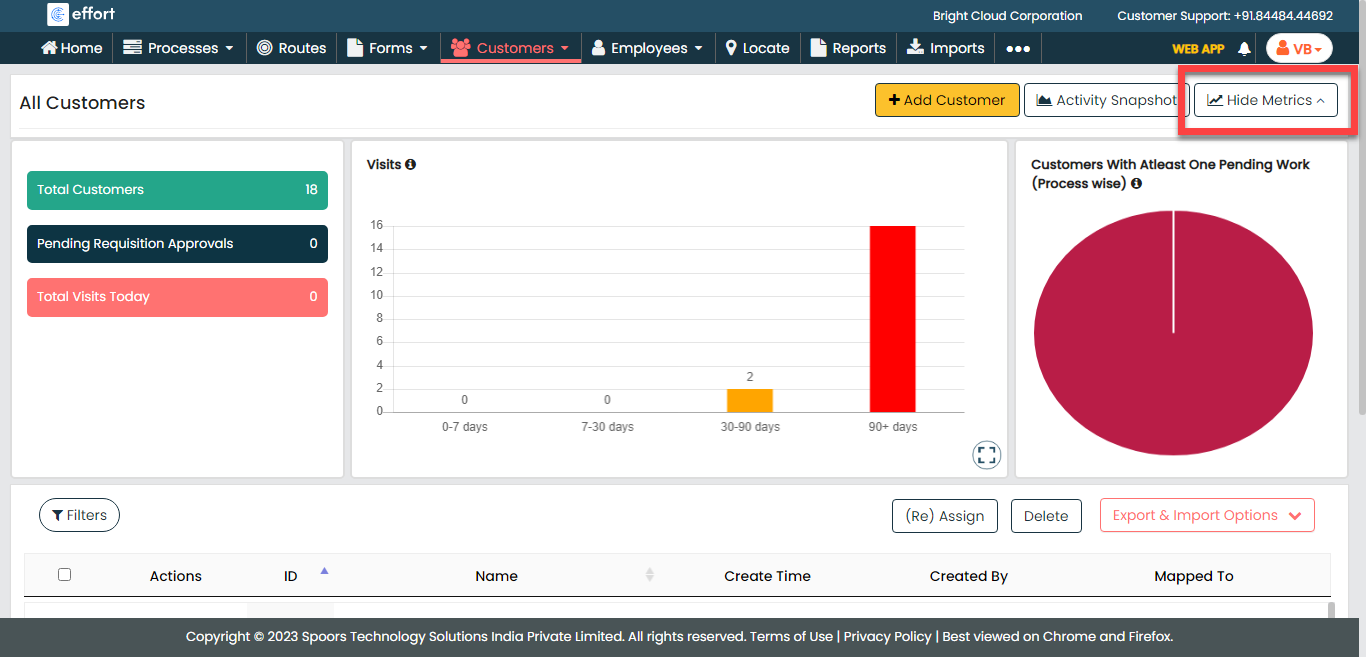Screen dimensions: 1366x657
Task: Open the Filters panel
Action: (x=79, y=515)
